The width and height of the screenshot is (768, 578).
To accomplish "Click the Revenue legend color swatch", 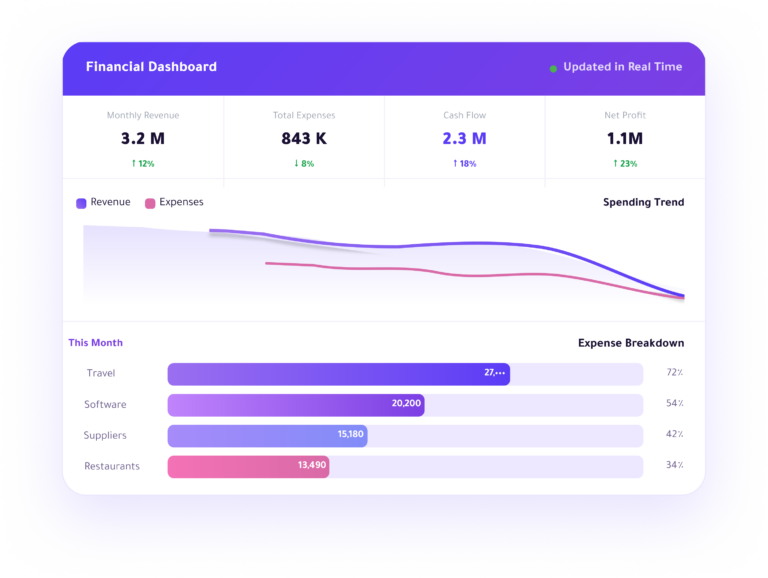I will 81,203.
